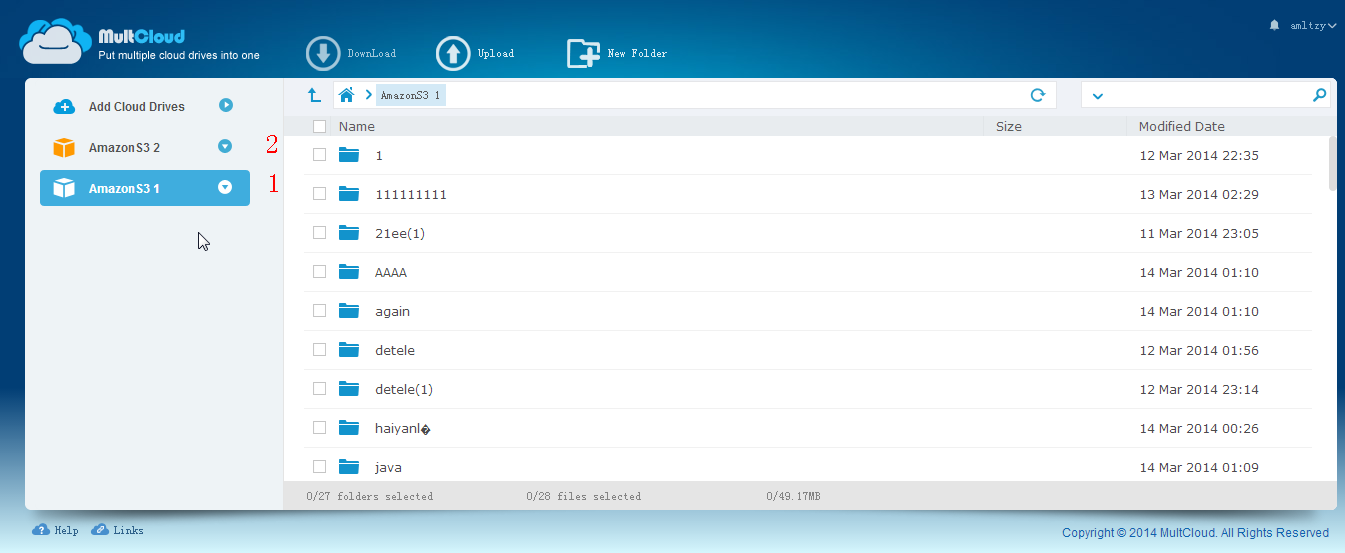Check the box for folder 'detele'
This screenshot has height=553, width=1345.
[319, 350]
